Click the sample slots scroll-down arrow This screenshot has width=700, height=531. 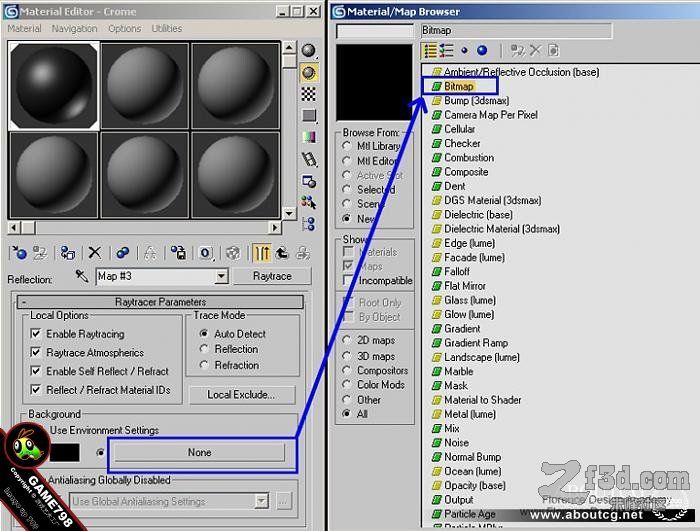pyautogui.click(x=289, y=213)
